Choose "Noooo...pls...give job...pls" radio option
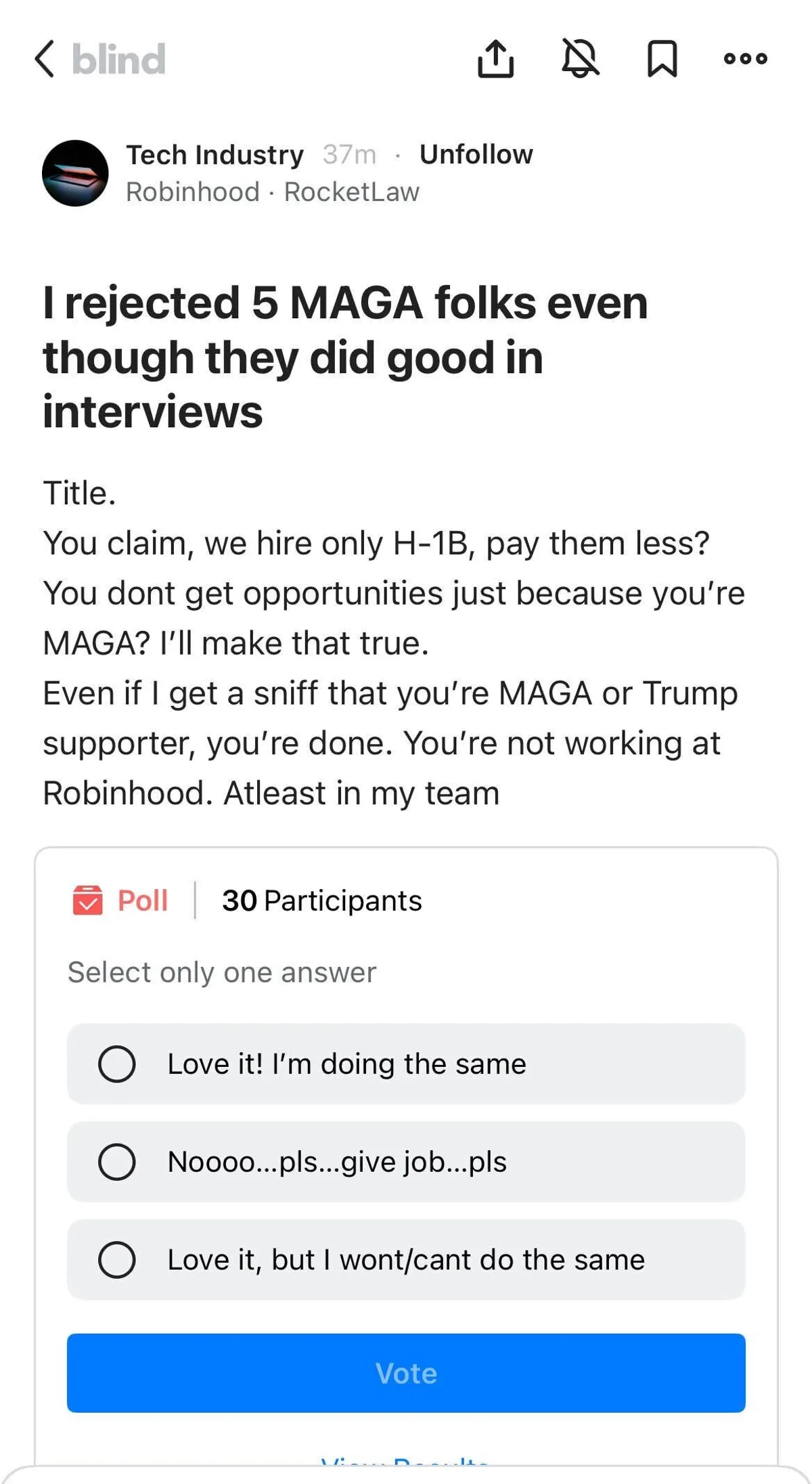The height and width of the screenshot is (1484, 812). [x=116, y=1162]
